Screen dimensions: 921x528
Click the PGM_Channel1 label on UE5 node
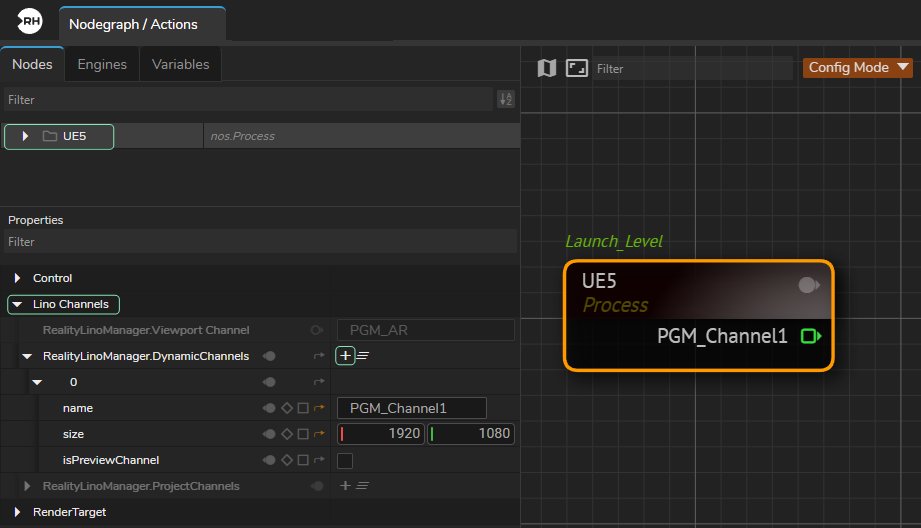pyautogui.click(x=722, y=336)
